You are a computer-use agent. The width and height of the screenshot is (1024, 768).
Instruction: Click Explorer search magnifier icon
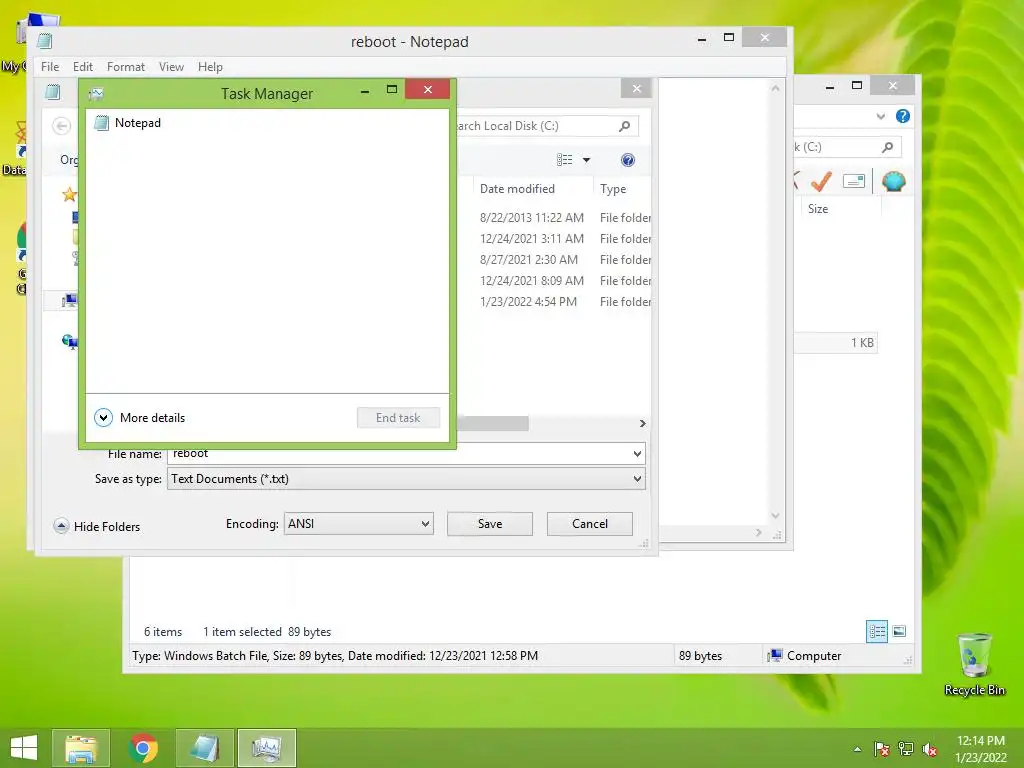pos(888,147)
